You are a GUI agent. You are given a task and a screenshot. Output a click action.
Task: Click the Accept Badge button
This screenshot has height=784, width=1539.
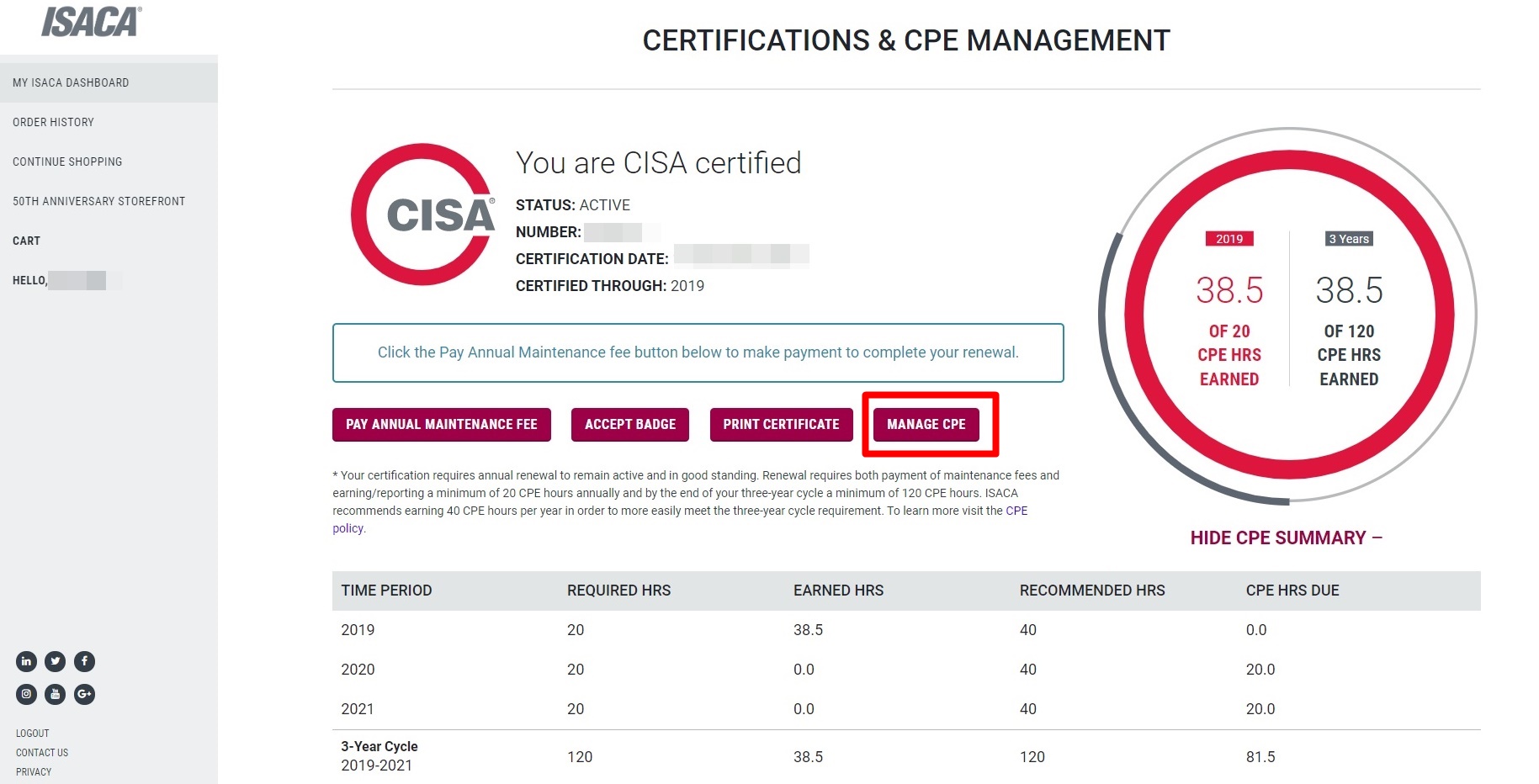click(x=630, y=425)
